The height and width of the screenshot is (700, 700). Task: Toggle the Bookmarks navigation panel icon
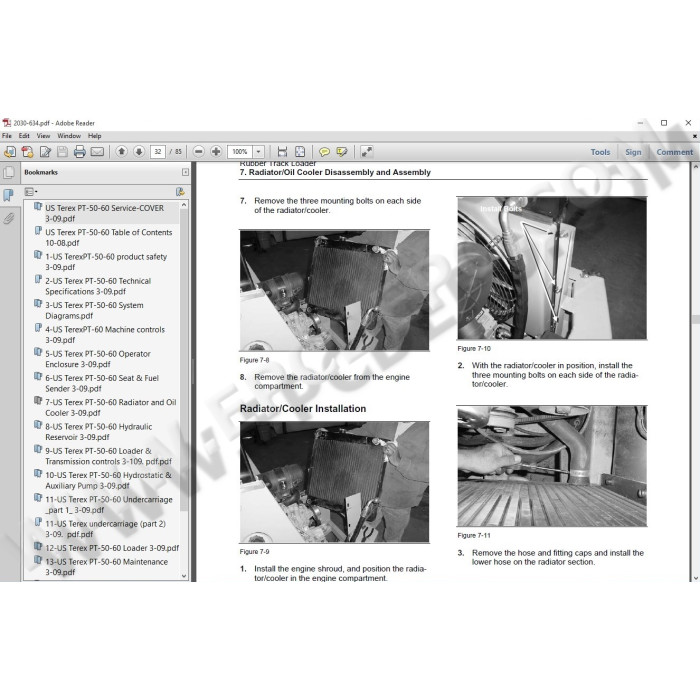[x=9, y=195]
